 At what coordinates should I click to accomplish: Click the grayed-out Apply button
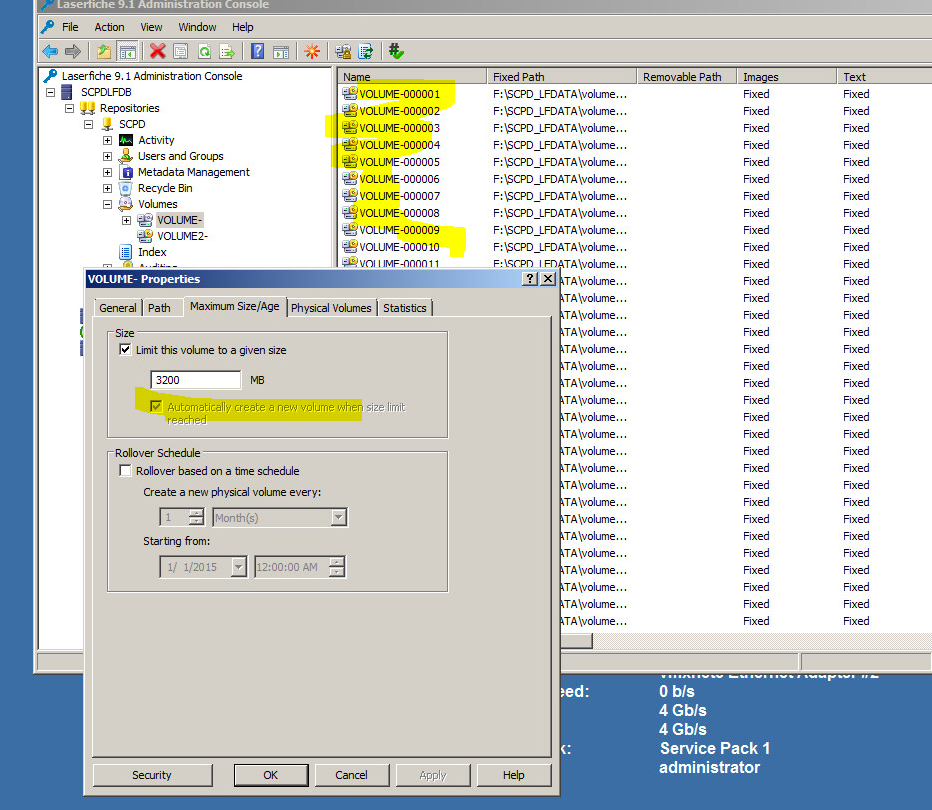(x=433, y=775)
